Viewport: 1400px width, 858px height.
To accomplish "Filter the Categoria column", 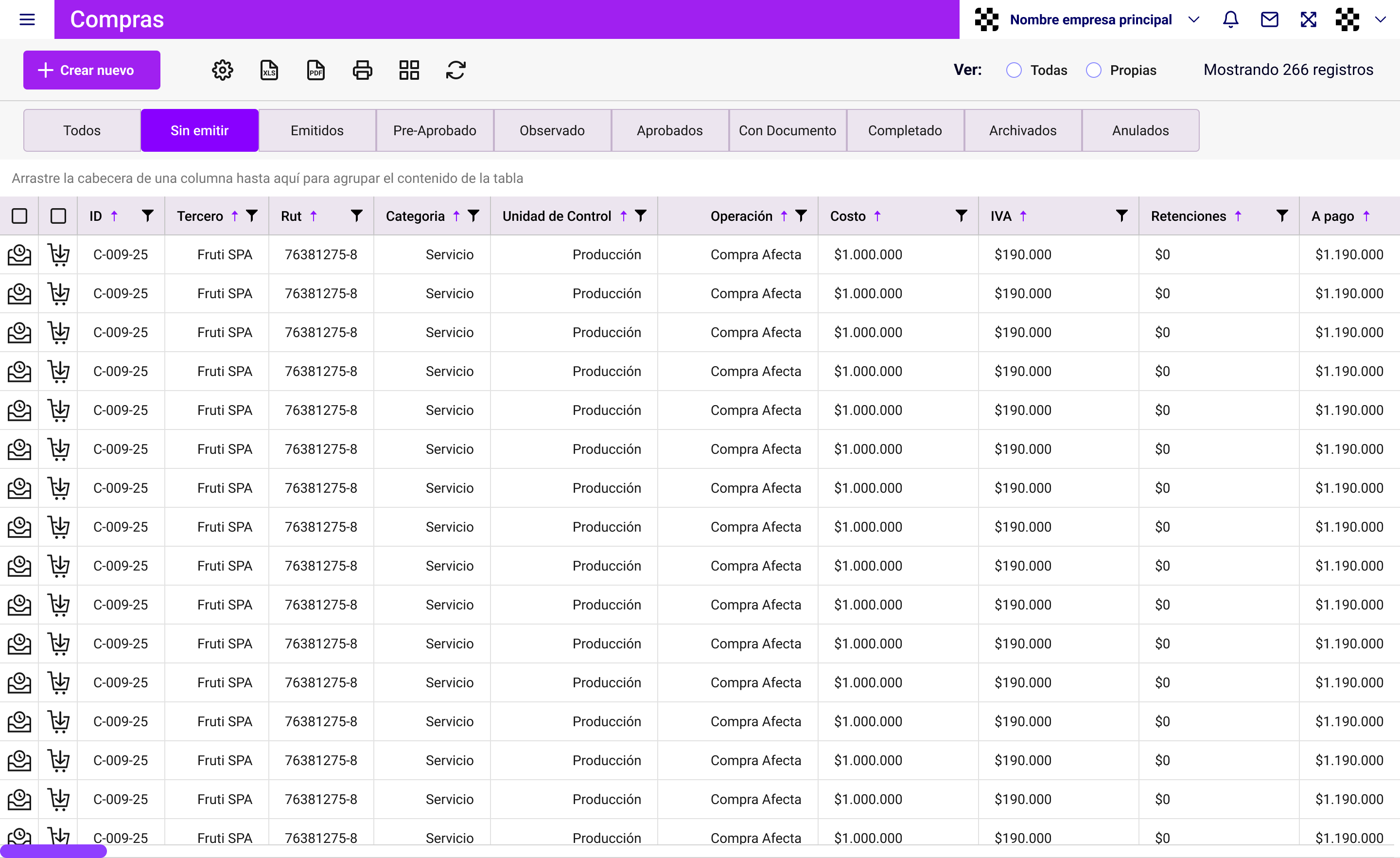I will [473, 215].
